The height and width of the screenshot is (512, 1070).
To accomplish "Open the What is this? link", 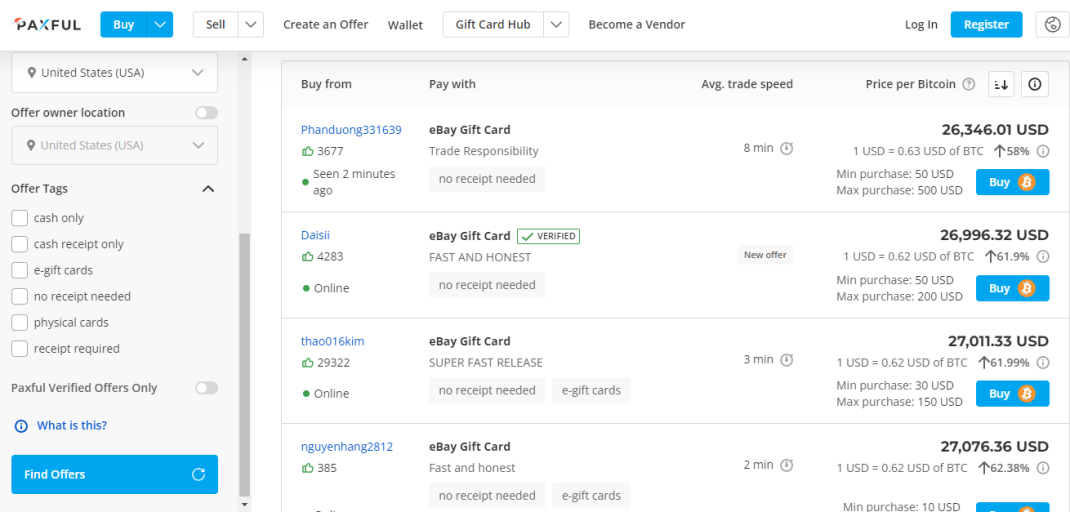I will point(72,425).
